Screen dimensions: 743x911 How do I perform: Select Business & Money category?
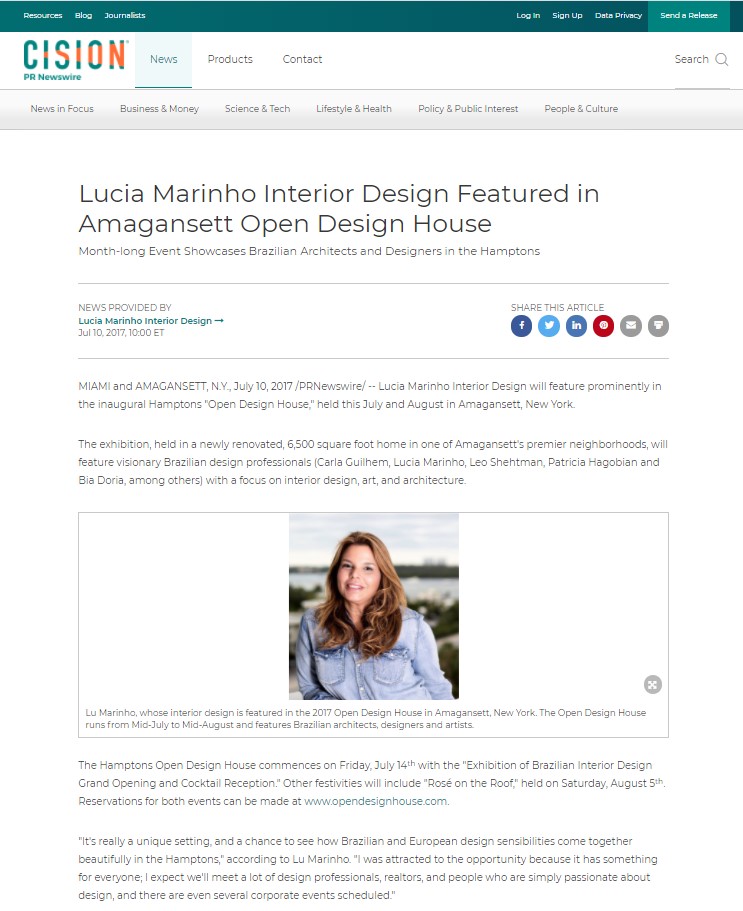pos(159,109)
